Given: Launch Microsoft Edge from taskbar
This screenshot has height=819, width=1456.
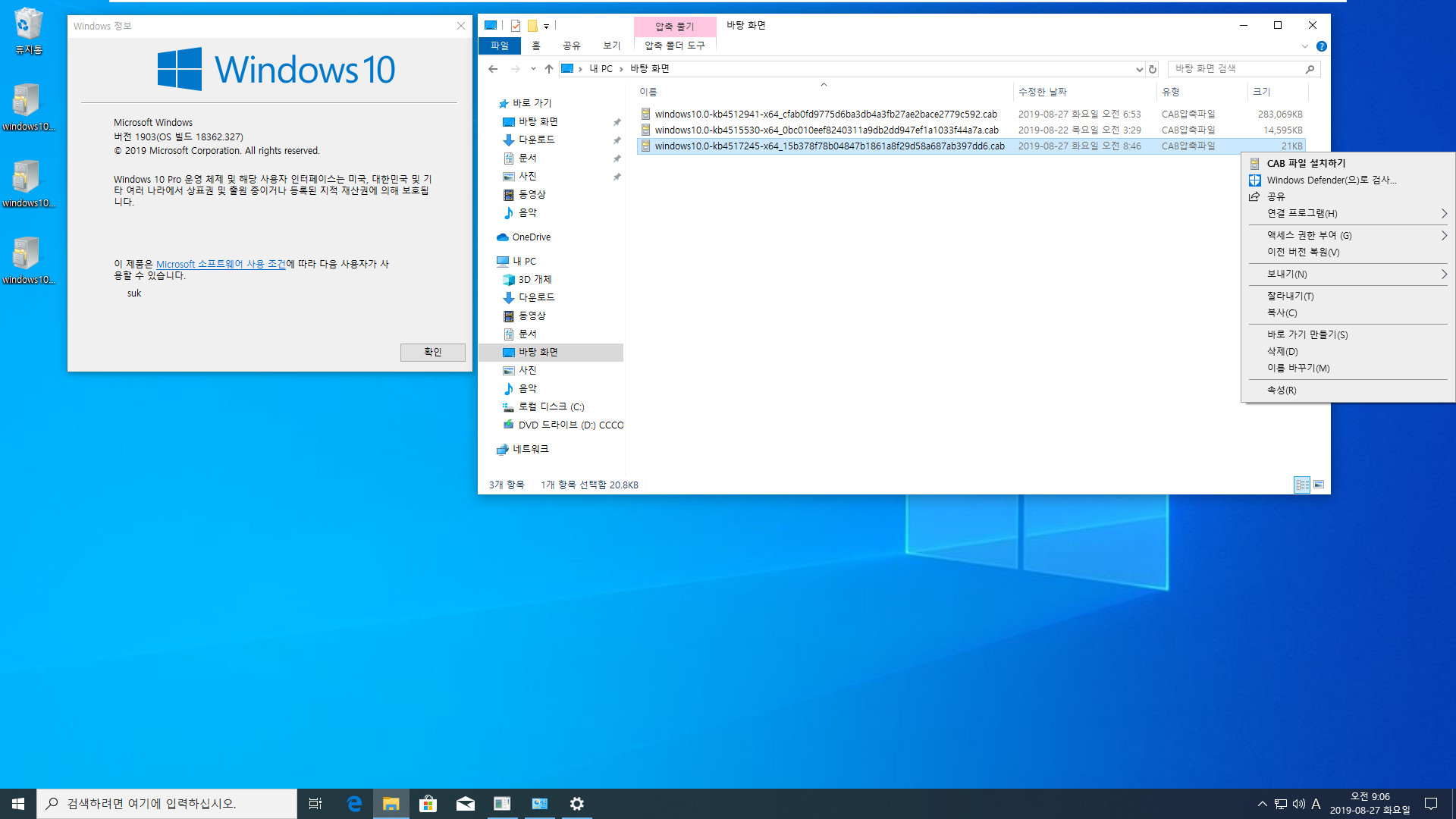Looking at the screenshot, I should pos(354,804).
